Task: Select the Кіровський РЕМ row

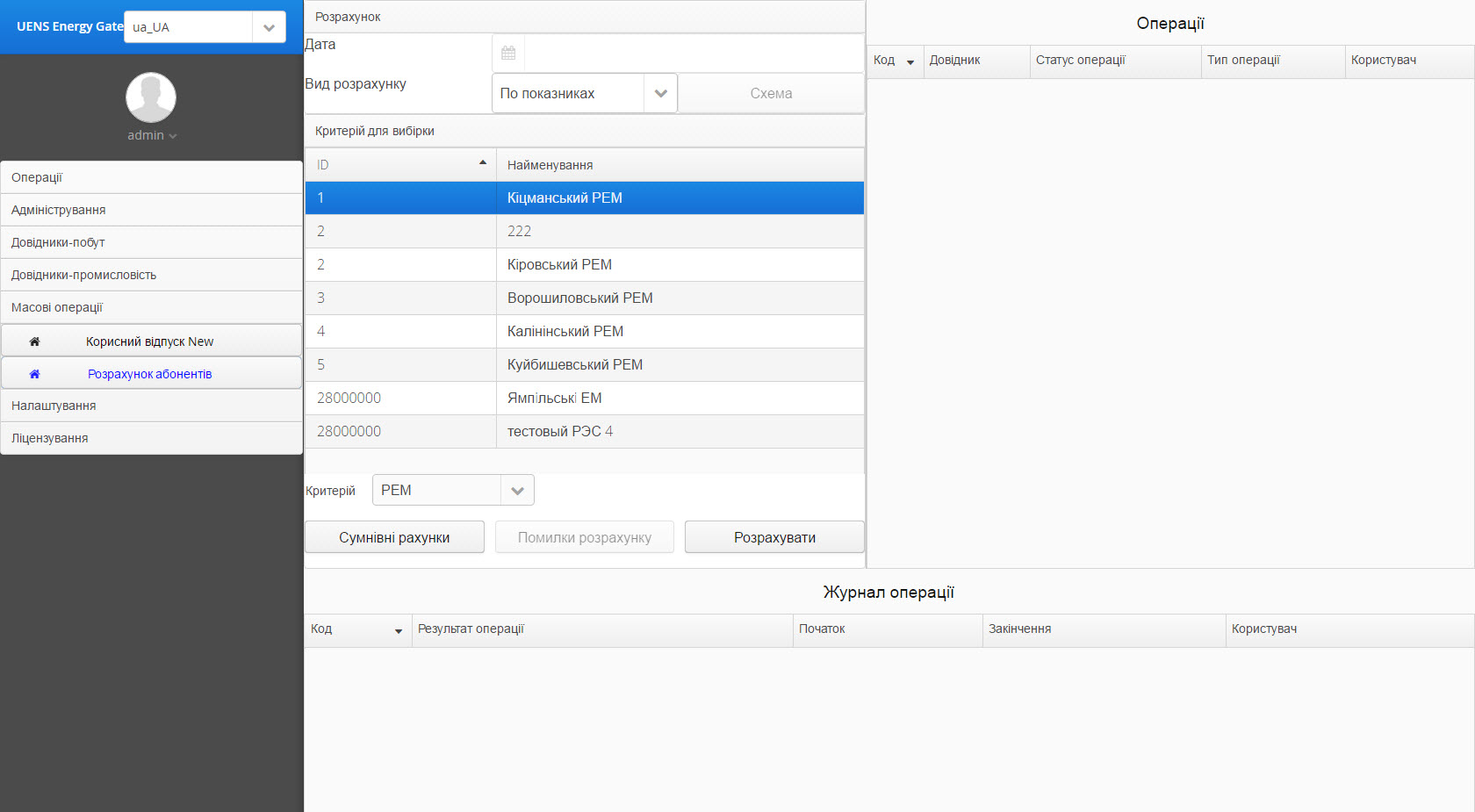Action: click(x=585, y=265)
